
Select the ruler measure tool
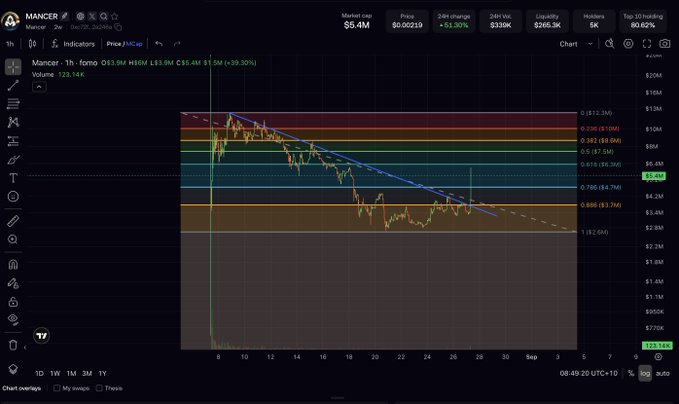13,221
